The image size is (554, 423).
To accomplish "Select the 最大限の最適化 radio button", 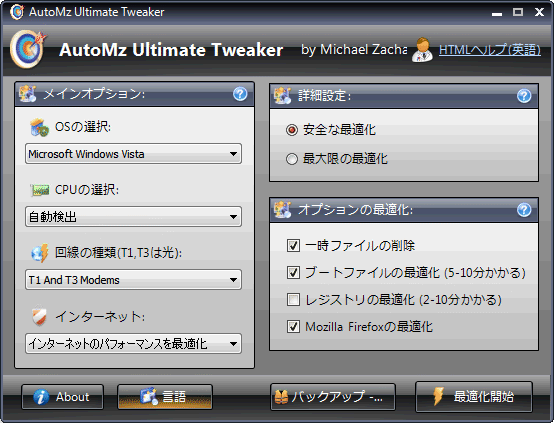I will coord(292,159).
